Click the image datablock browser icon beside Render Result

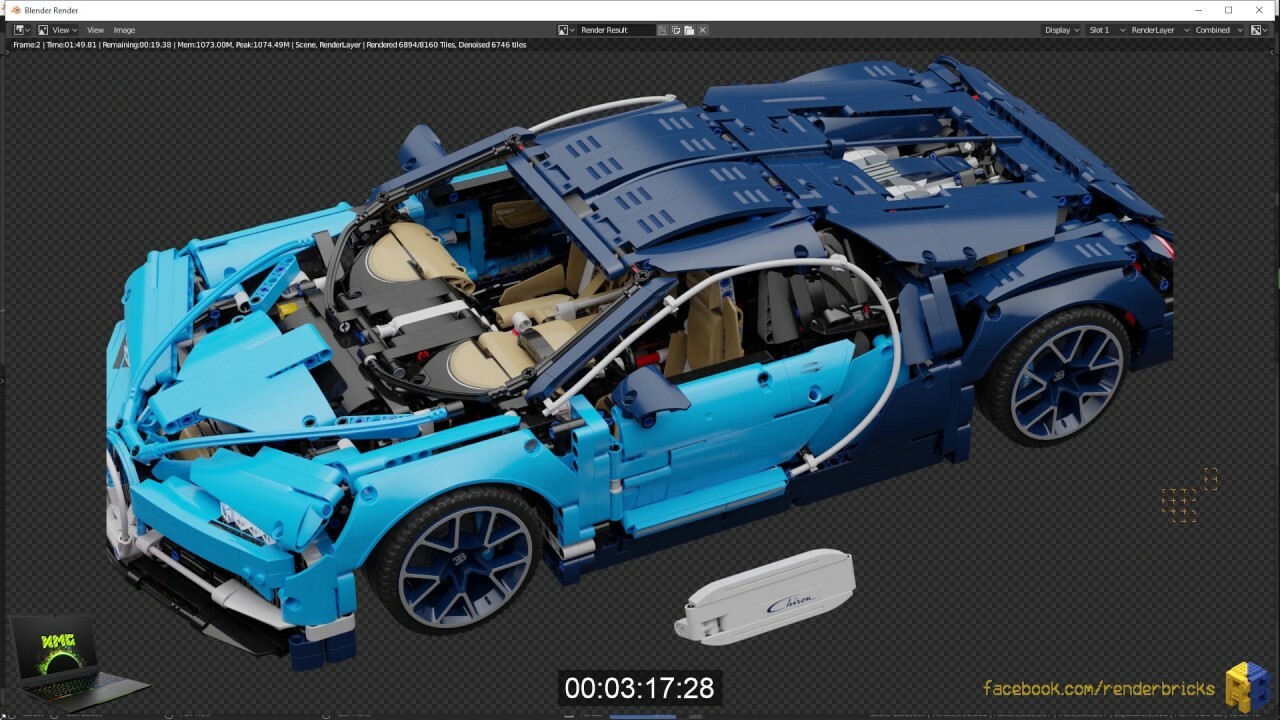[565, 29]
